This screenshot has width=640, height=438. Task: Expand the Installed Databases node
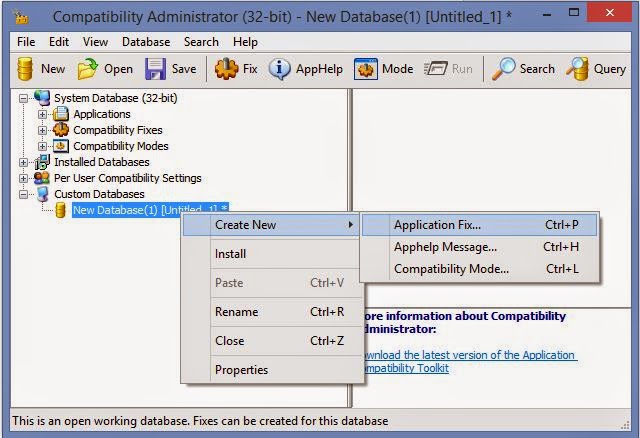[x=23, y=162]
